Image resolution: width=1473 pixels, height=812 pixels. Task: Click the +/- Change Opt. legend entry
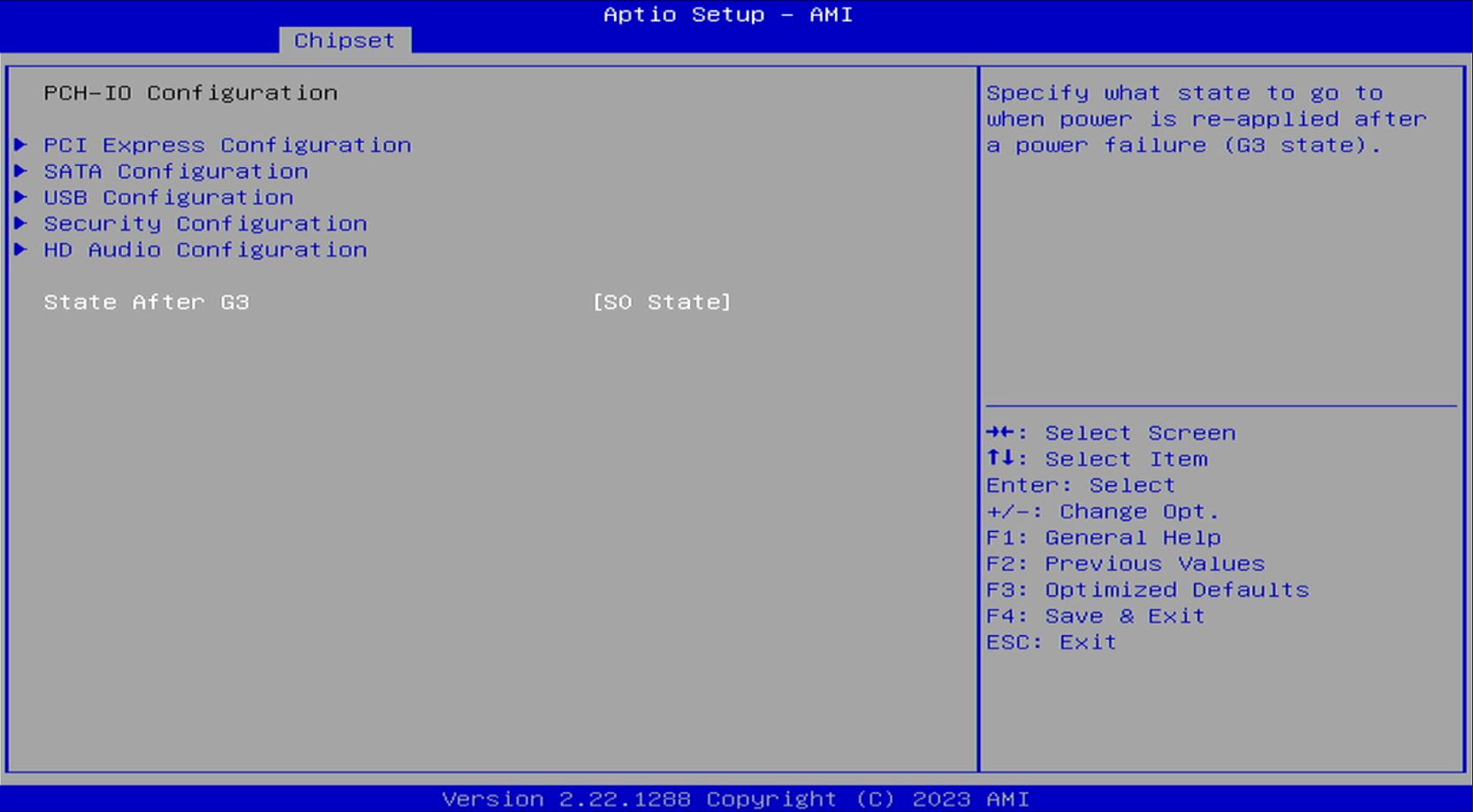click(x=1102, y=511)
